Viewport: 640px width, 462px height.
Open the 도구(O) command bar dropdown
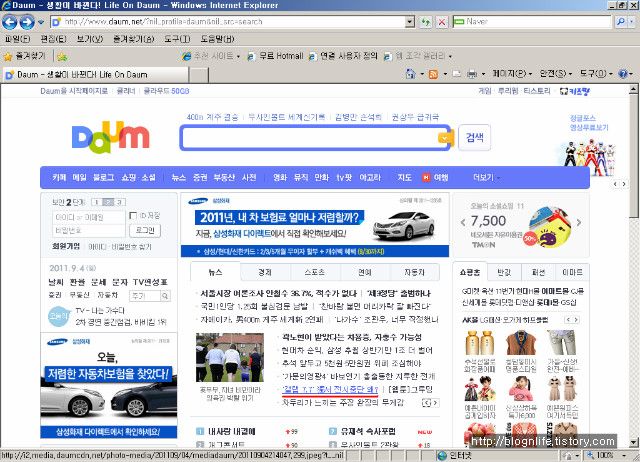[596, 74]
